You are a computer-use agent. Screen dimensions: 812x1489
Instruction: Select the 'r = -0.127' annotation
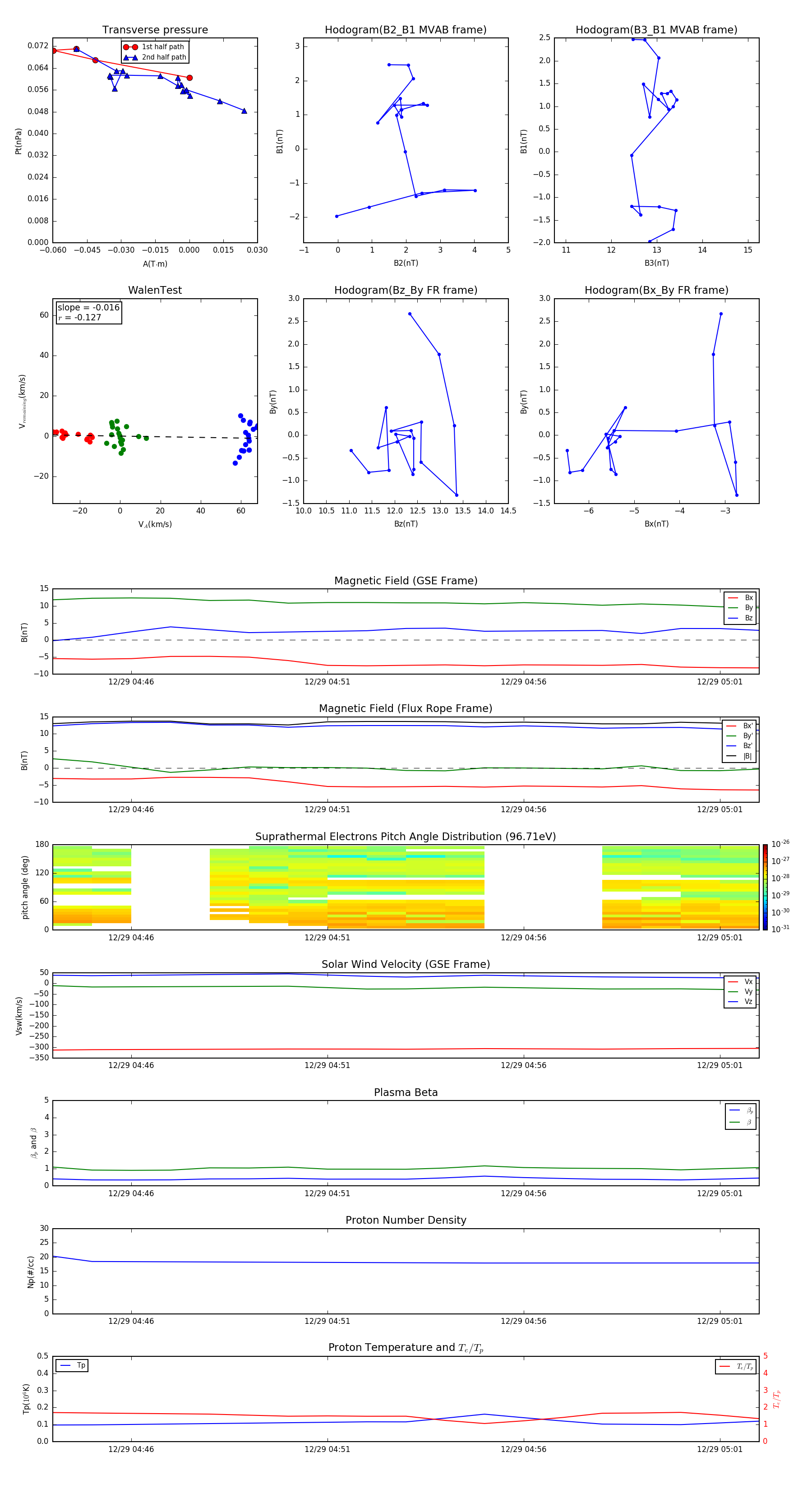coord(79,317)
